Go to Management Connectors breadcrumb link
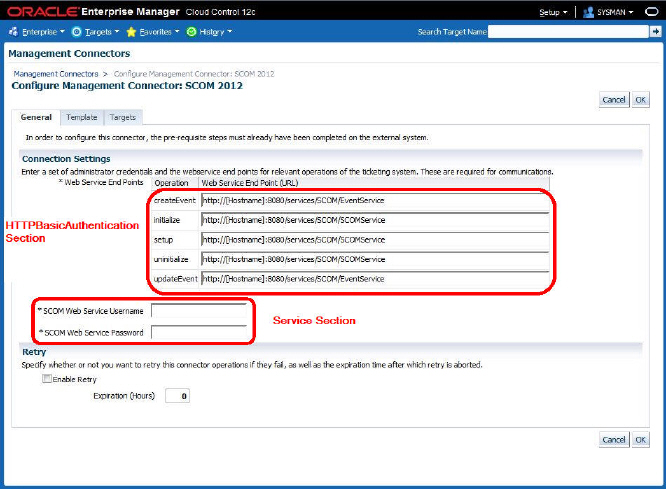This screenshot has width=666, height=489. 56,74
